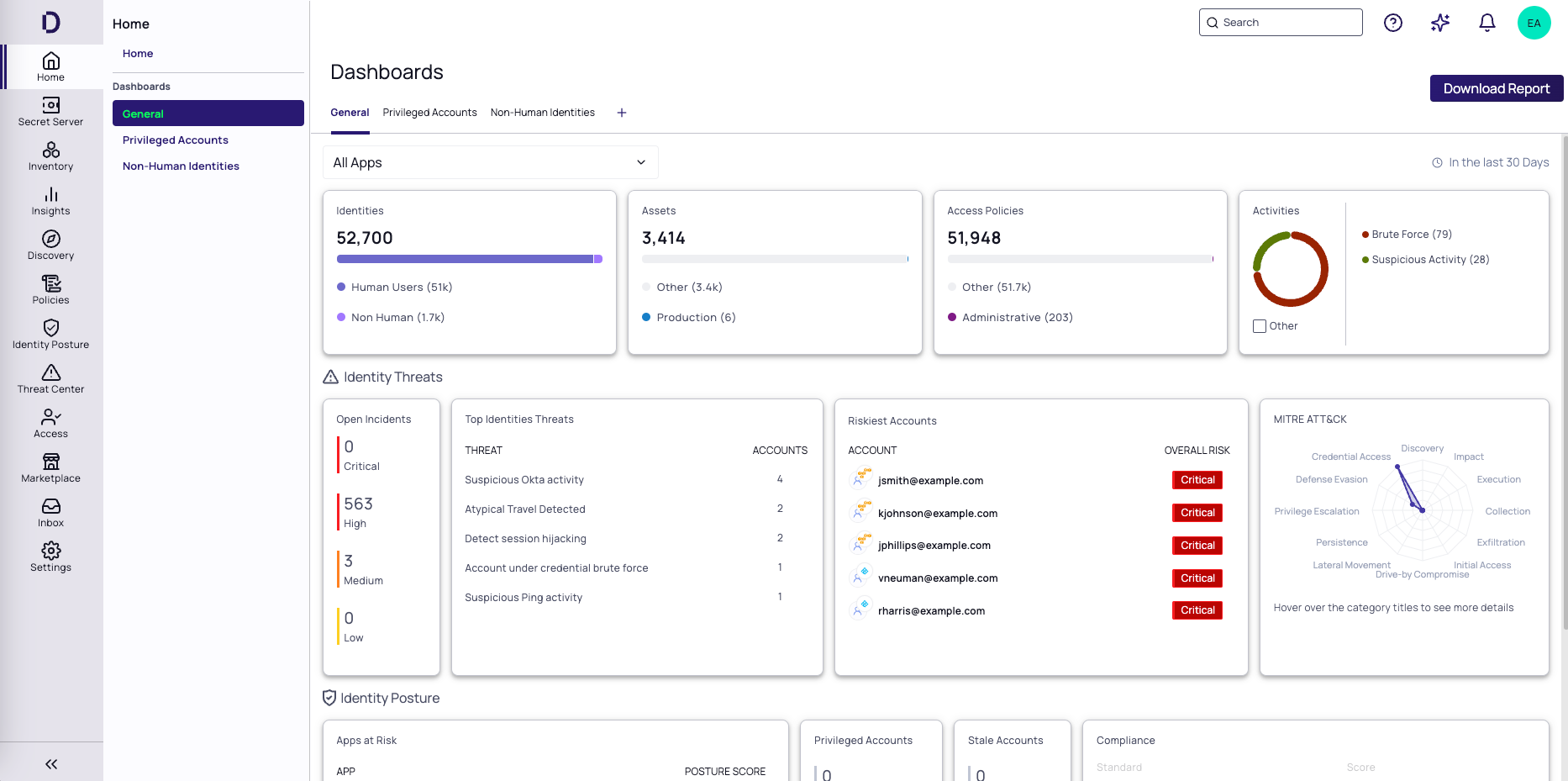Screen dimensions: 1568x781
Task: Click the help question mark icon
Action: tap(1392, 23)
